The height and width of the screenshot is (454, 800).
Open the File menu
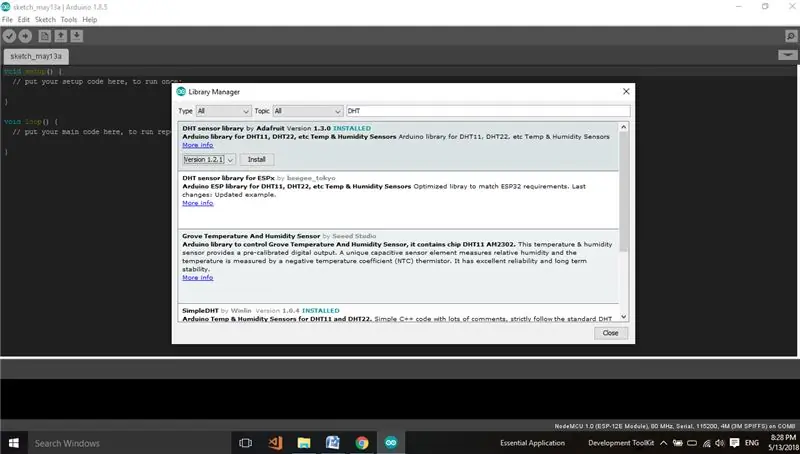[x=7, y=19]
